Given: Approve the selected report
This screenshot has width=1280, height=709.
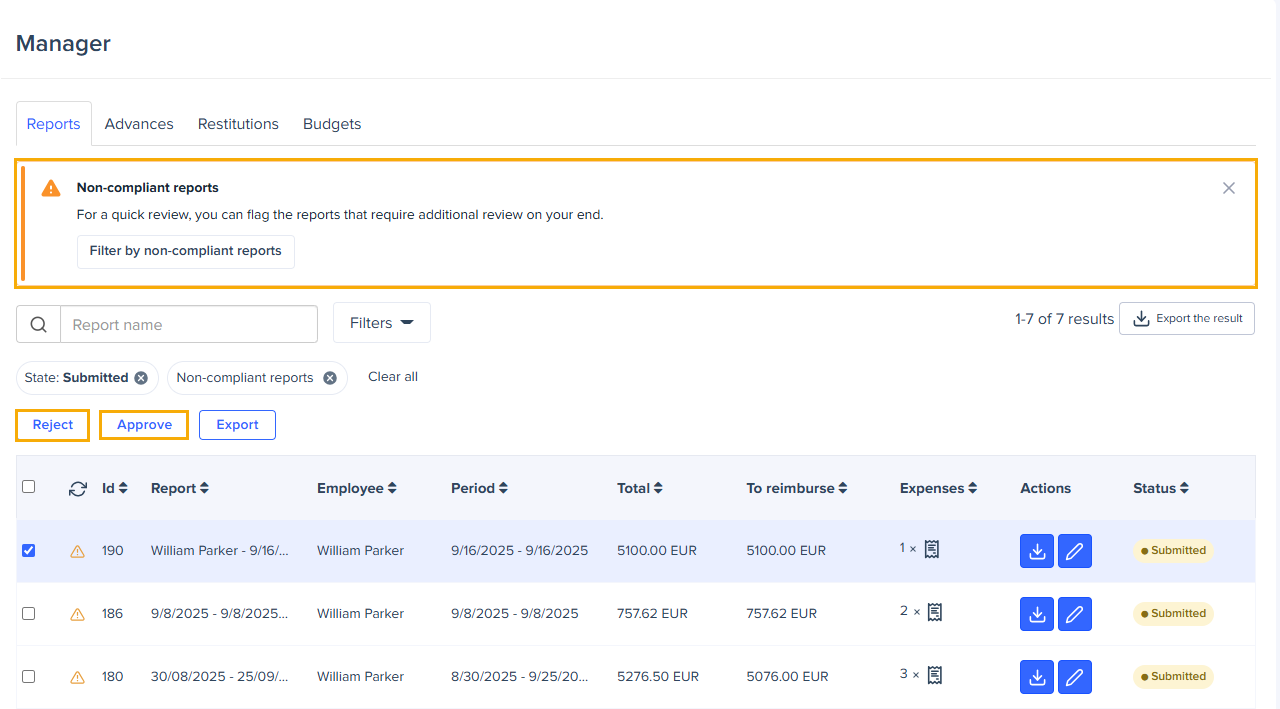Looking at the screenshot, I should [144, 425].
